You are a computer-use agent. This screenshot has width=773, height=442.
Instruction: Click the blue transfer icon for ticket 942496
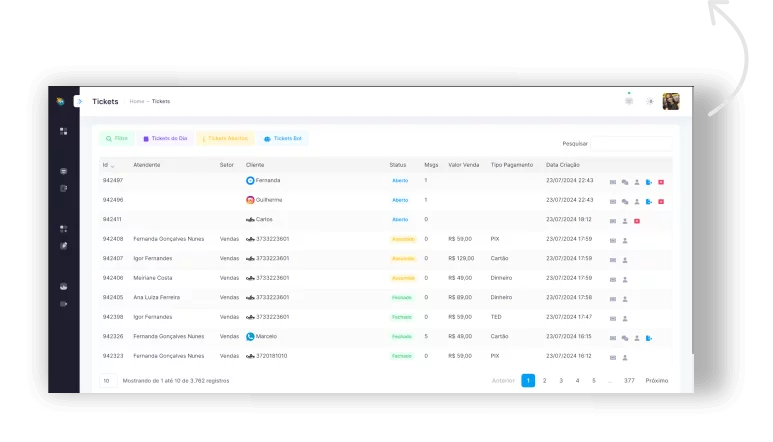[x=649, y=202]
